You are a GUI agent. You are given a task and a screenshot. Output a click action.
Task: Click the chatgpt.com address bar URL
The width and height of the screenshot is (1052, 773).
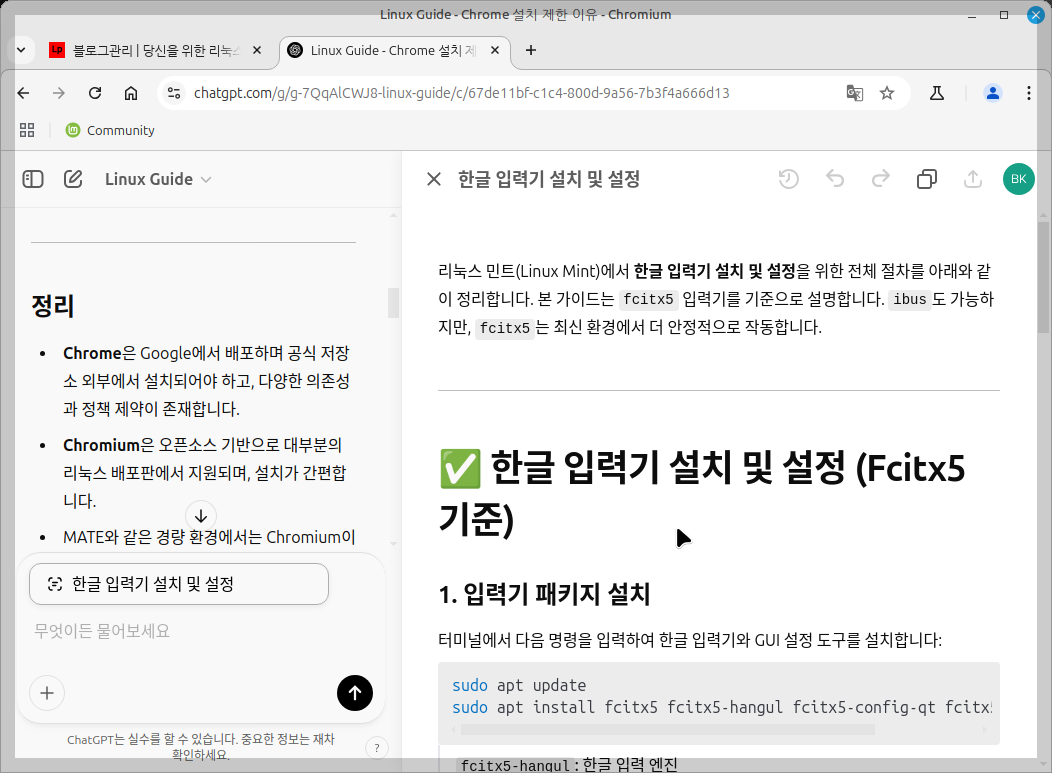click(x=462, y=93)
